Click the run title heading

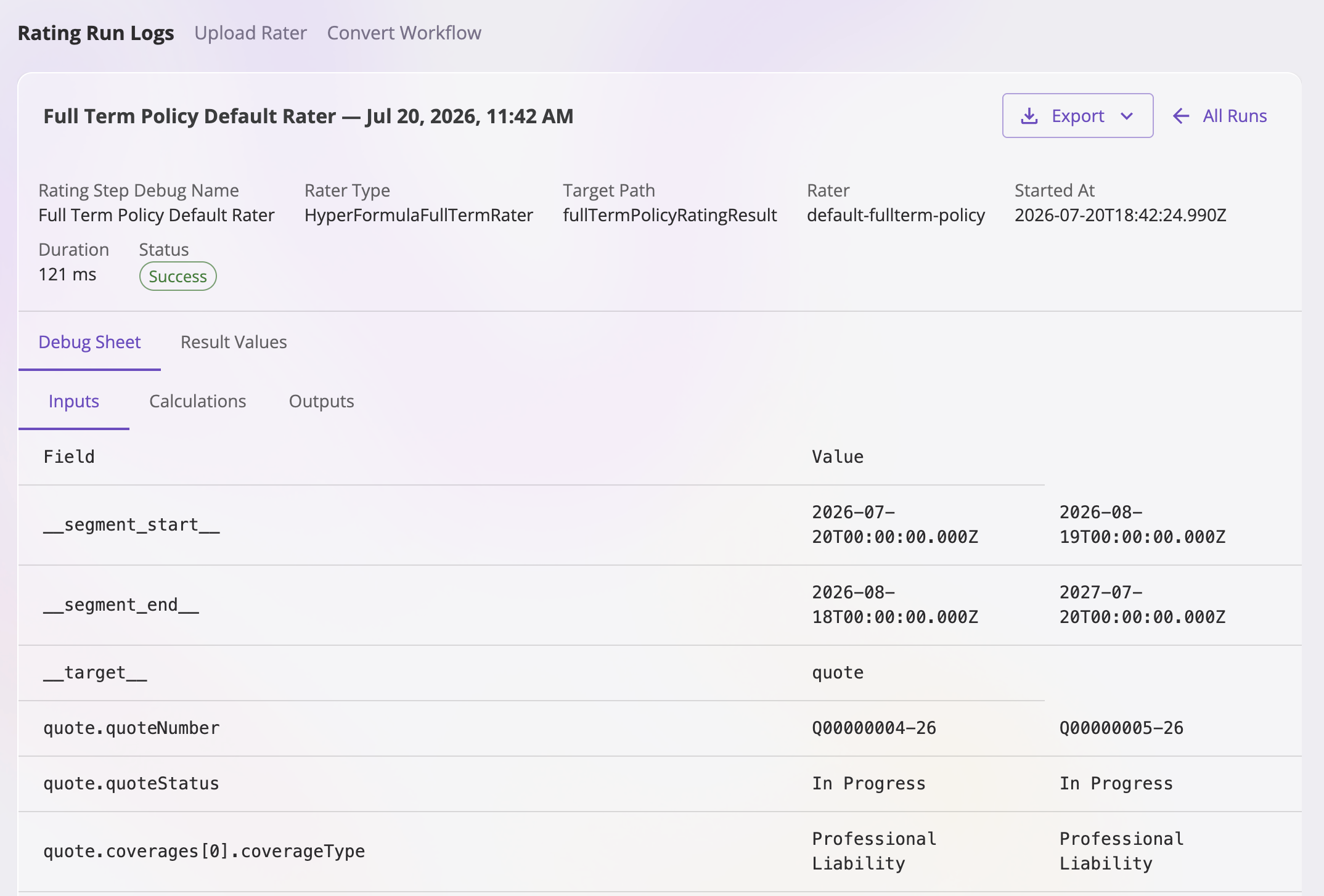[308, 116]
